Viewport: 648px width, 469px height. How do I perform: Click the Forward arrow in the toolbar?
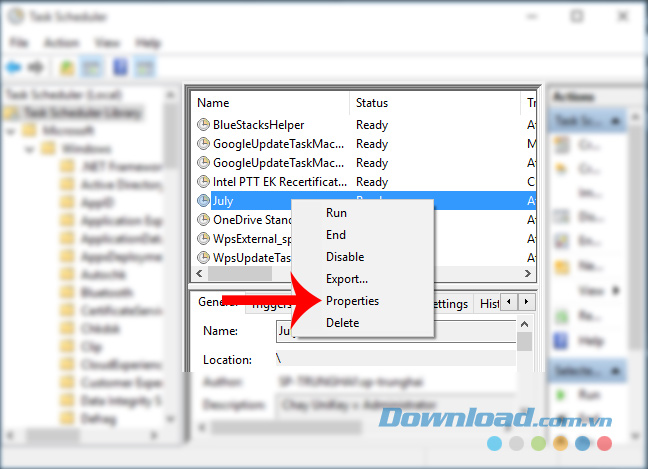click(x=36, y=67)
